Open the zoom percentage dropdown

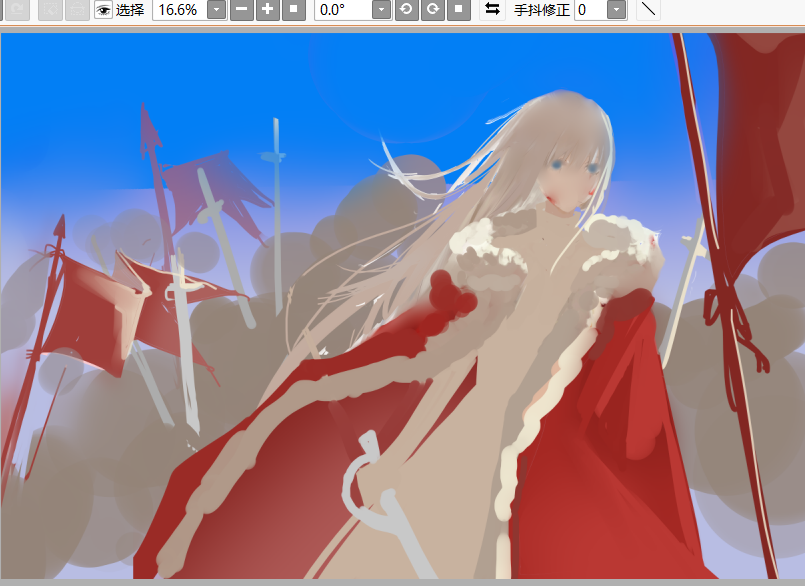pos(216,10)
